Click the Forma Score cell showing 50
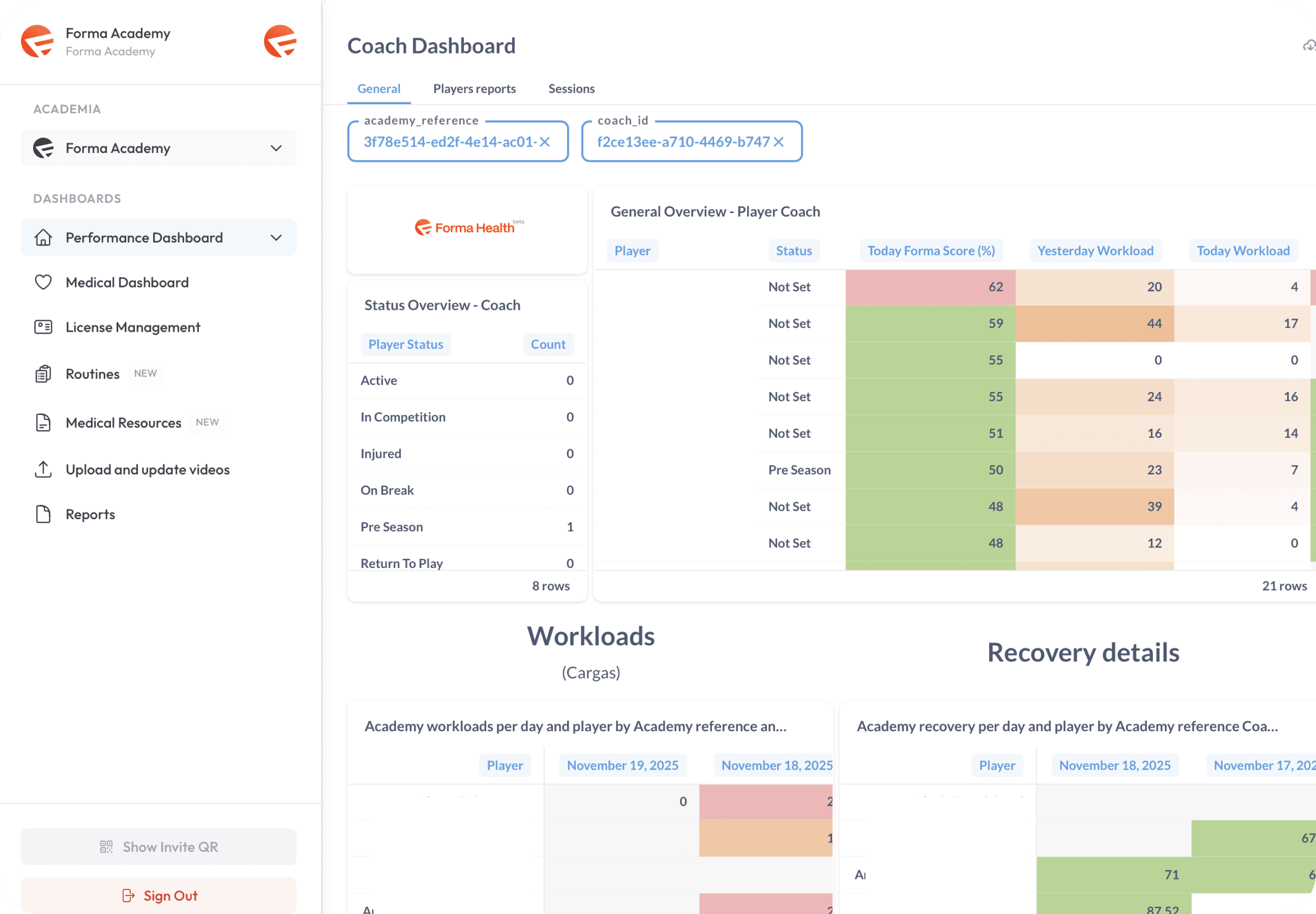1316x914 pixels. (931, 470)
